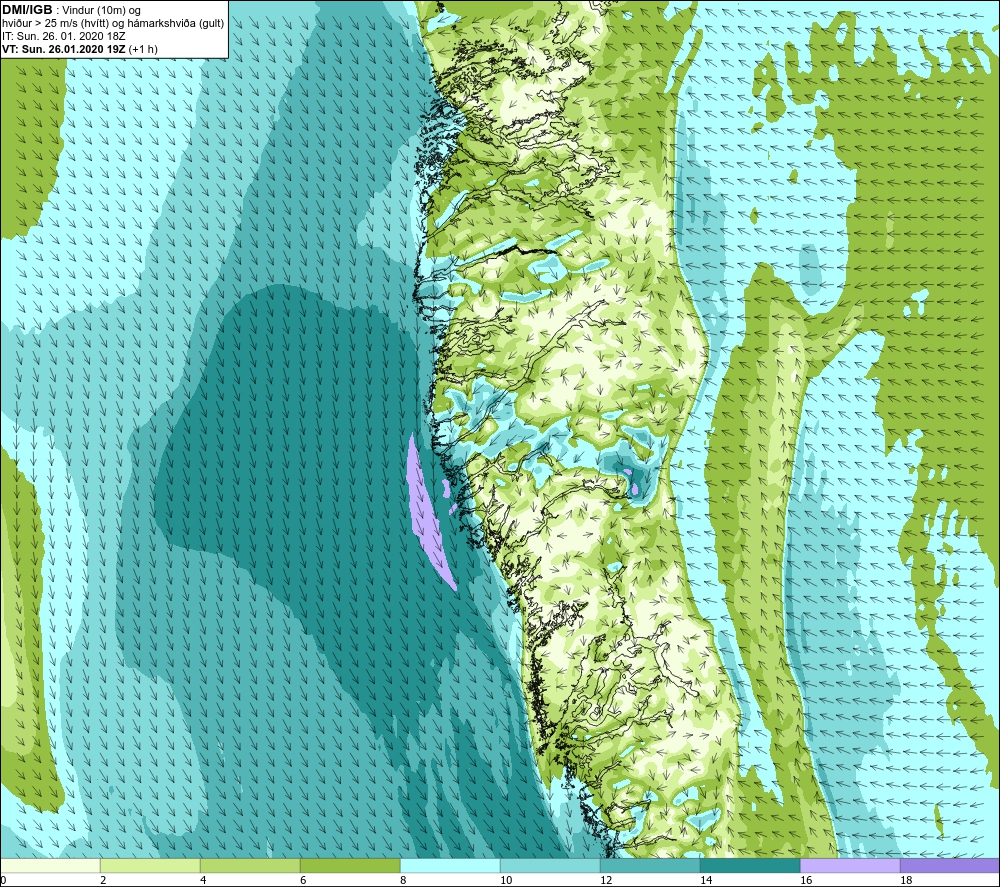Image resolution: width=1000 pixels, height=887 pixels.
Task: Click the legend label '2'
Action: (103, 880)
